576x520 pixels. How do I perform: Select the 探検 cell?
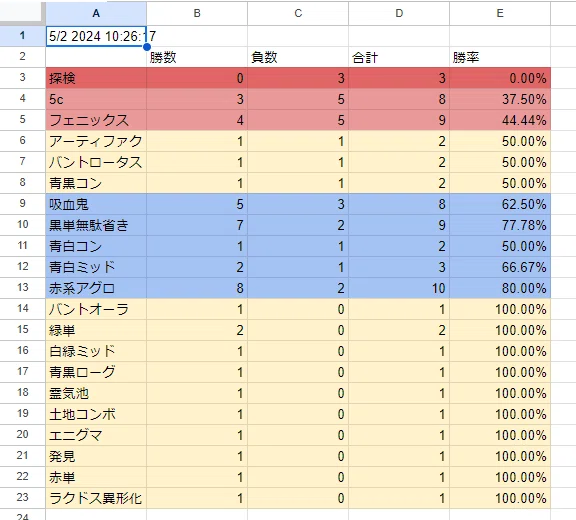(96, 78)
